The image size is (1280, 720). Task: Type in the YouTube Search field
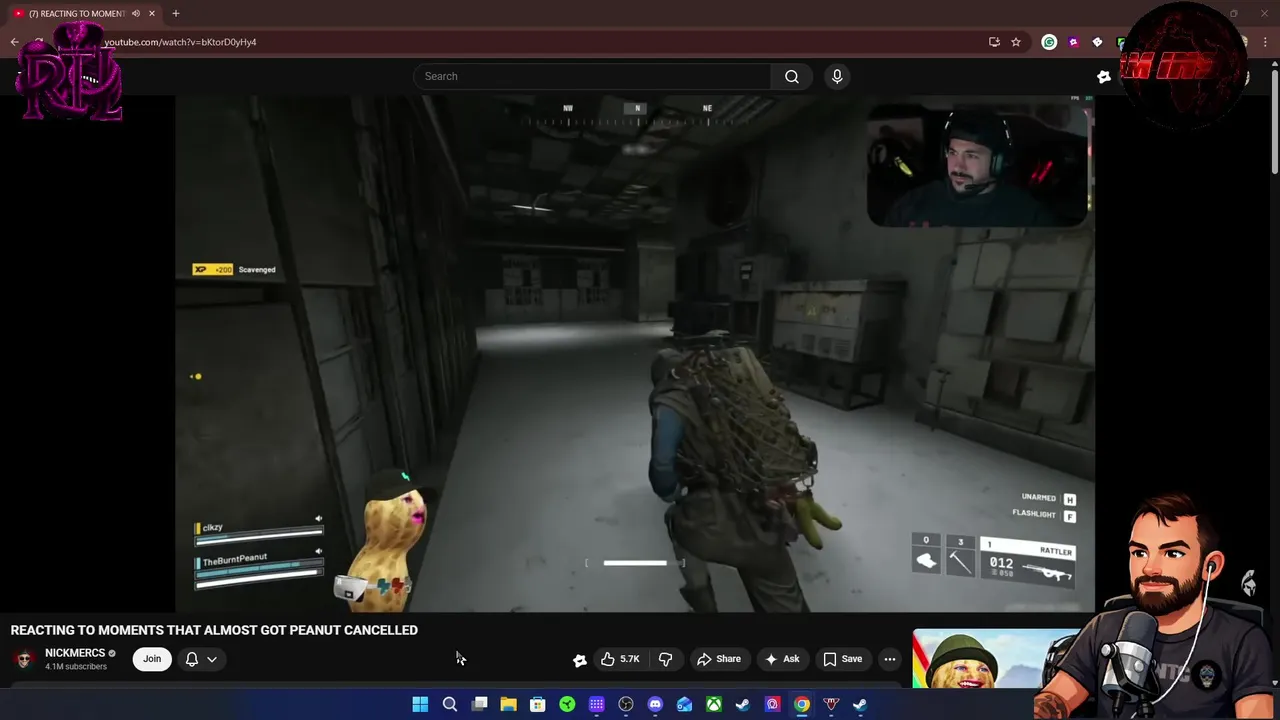click(592, 76)
